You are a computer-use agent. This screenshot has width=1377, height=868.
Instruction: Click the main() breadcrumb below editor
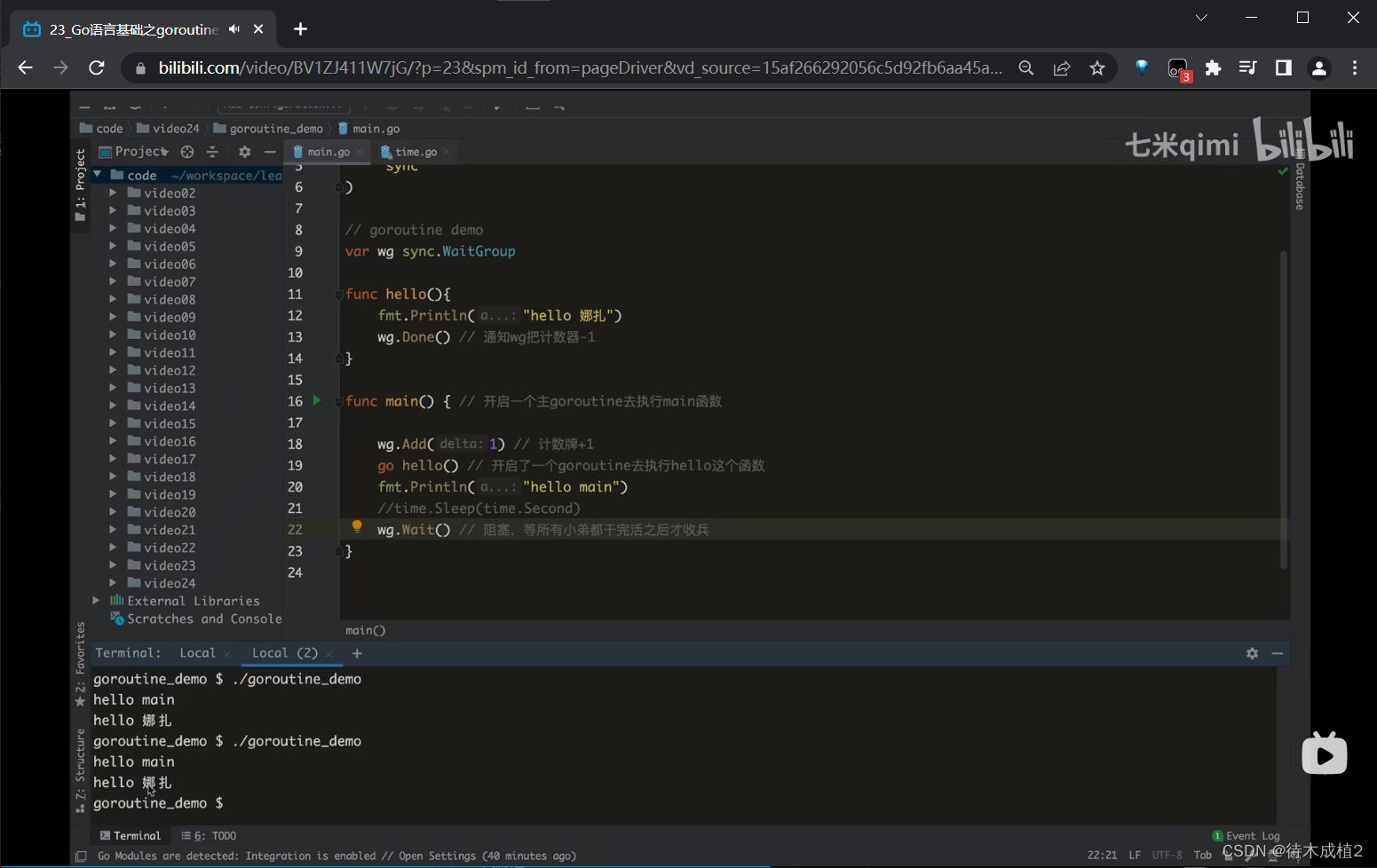click(365, 630)
